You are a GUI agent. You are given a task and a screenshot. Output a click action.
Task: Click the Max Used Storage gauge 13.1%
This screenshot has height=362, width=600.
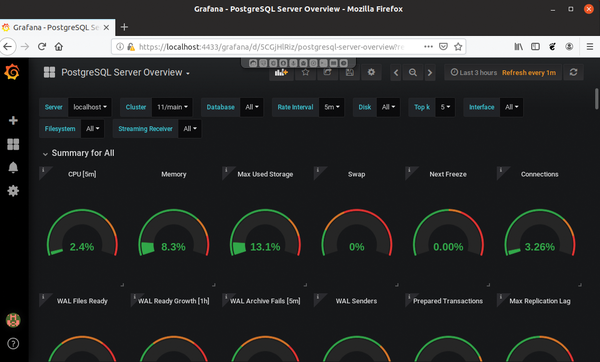(x=265, y=234)
